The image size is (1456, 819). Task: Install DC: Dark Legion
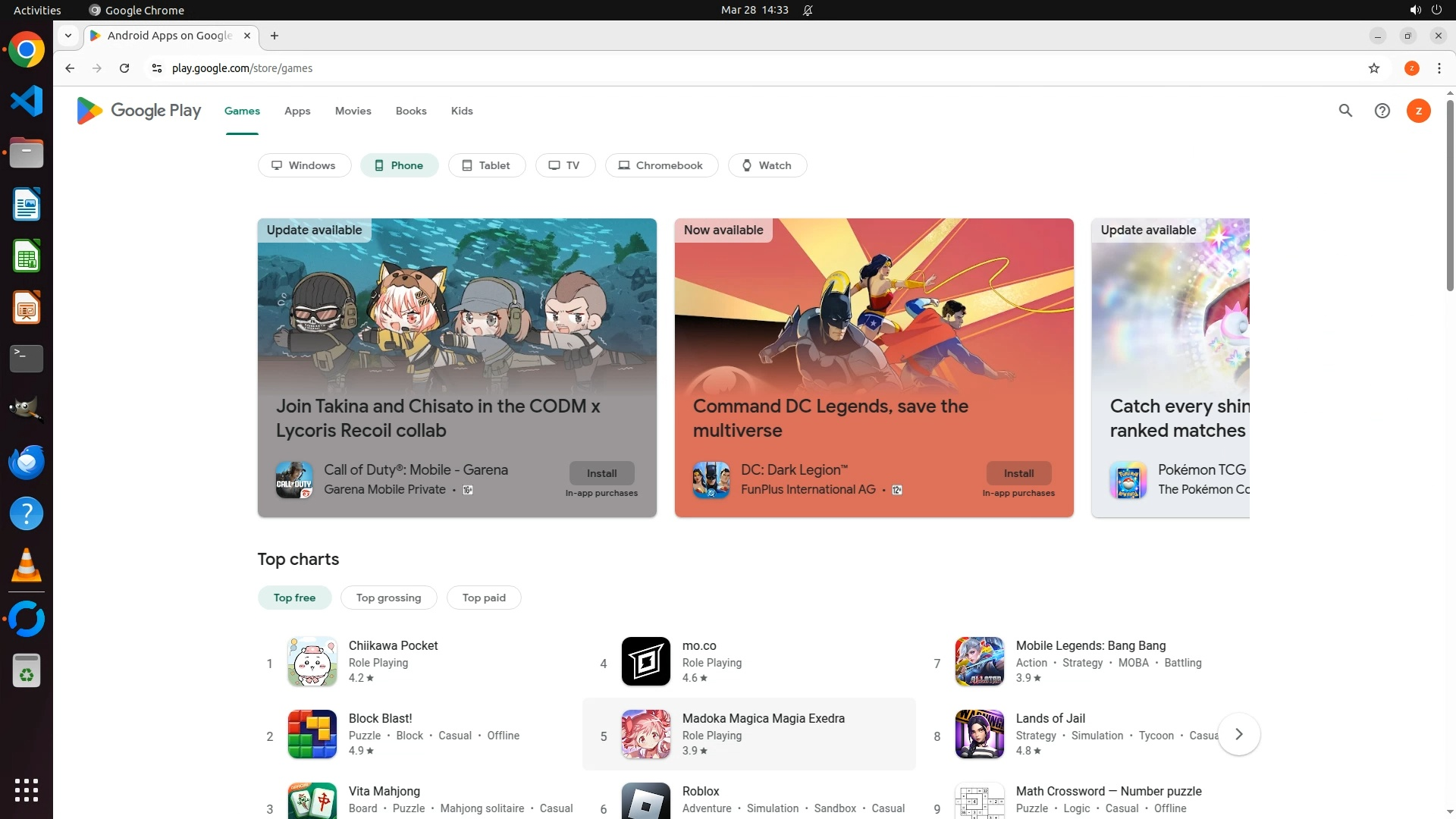pyautogui.click(x=1018, y=473)
